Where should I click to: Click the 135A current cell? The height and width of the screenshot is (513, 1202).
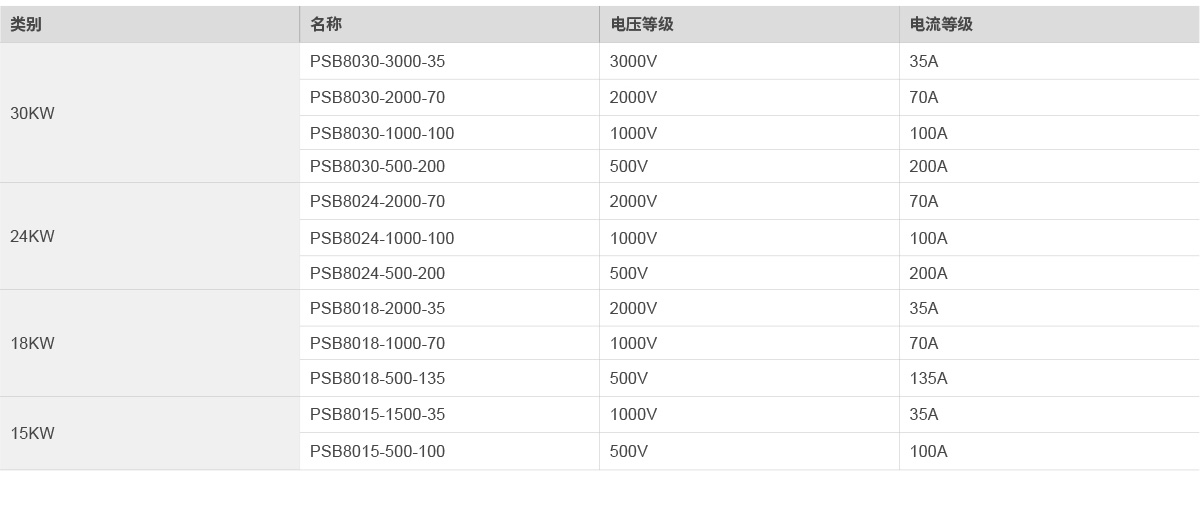[x=928, y=379]
